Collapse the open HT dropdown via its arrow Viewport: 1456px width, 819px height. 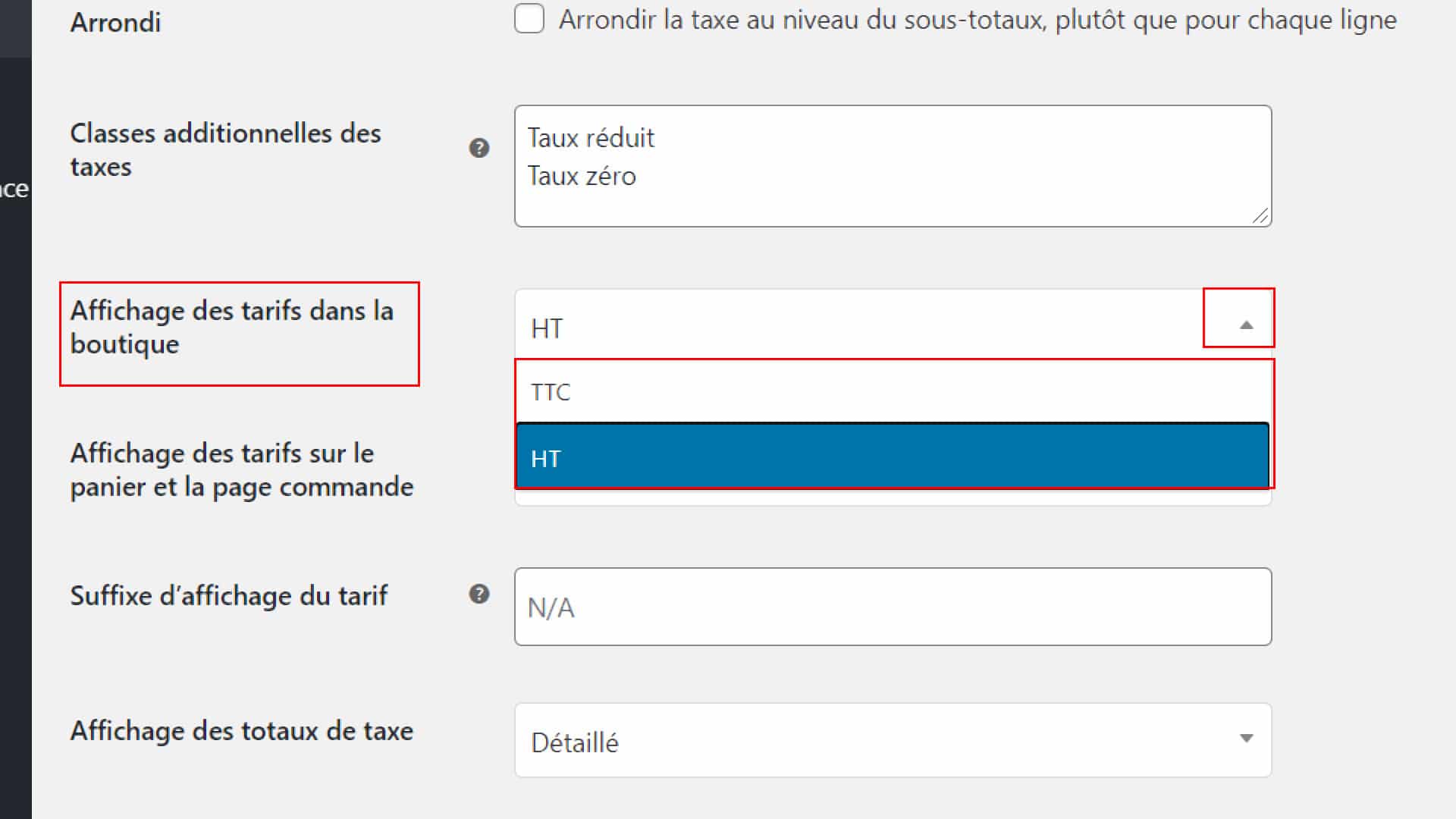(x=1246, y=325)
